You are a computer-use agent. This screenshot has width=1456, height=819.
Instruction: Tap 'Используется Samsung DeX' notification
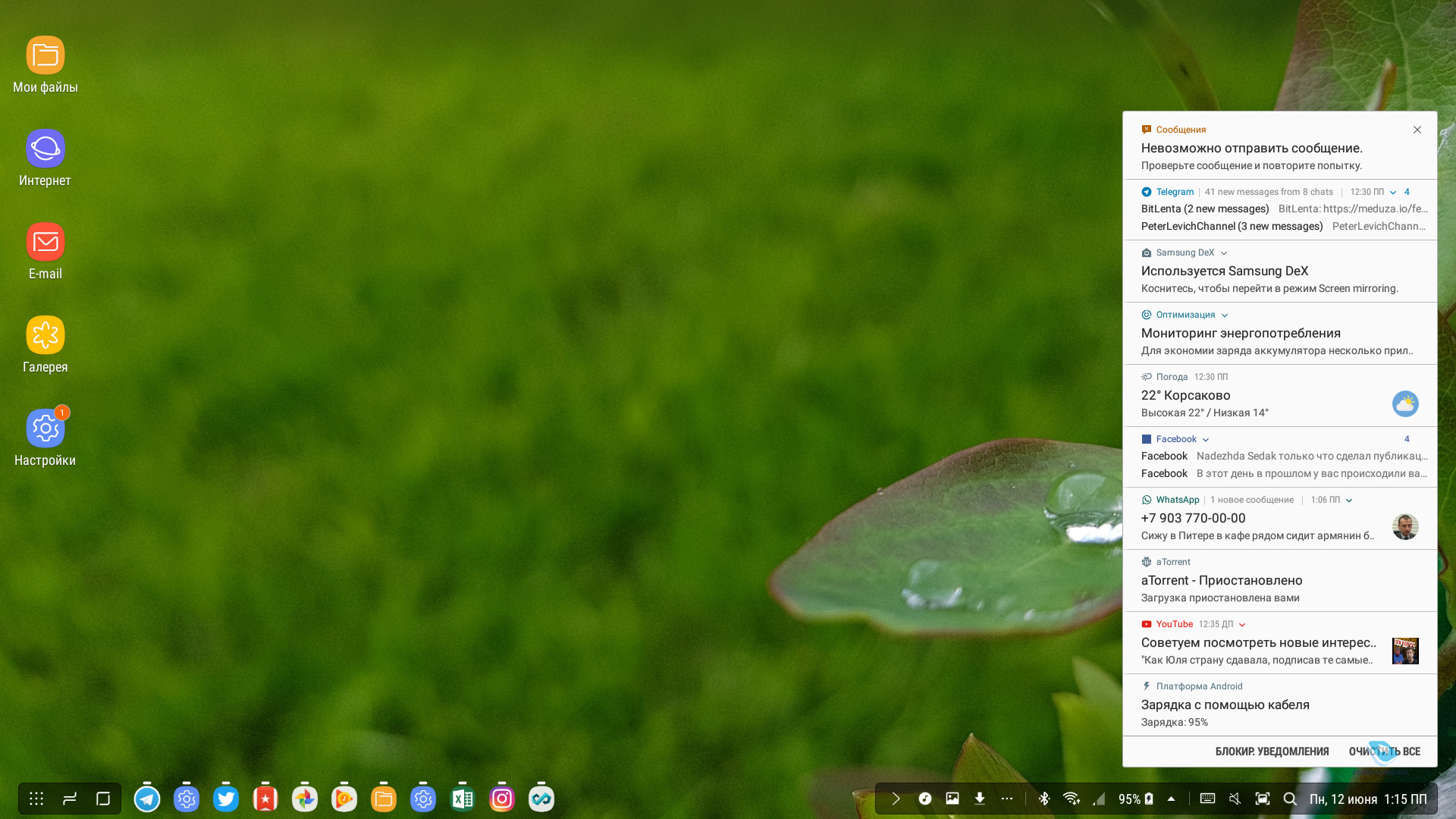1280,271
